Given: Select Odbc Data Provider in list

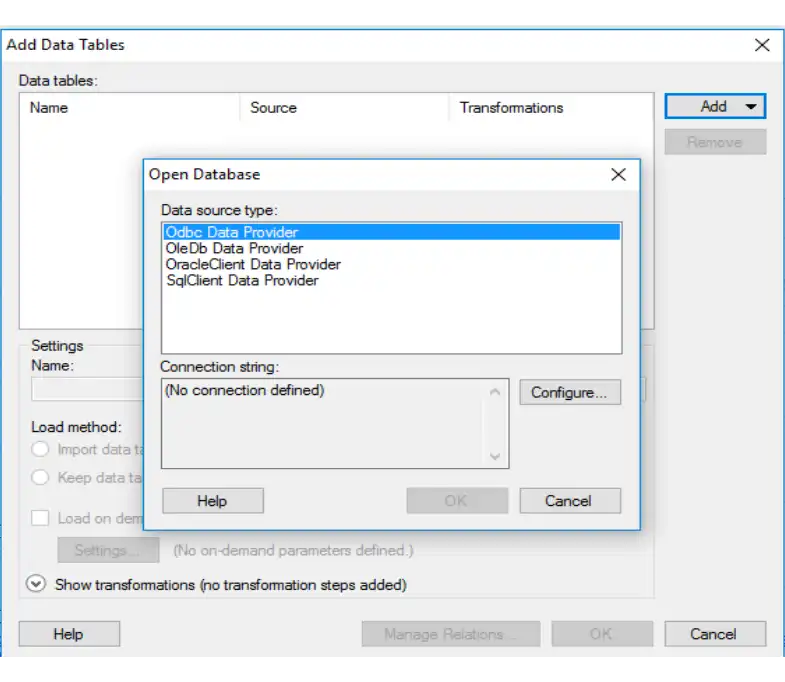Looking at the screenshot, I should pos(232,232).
